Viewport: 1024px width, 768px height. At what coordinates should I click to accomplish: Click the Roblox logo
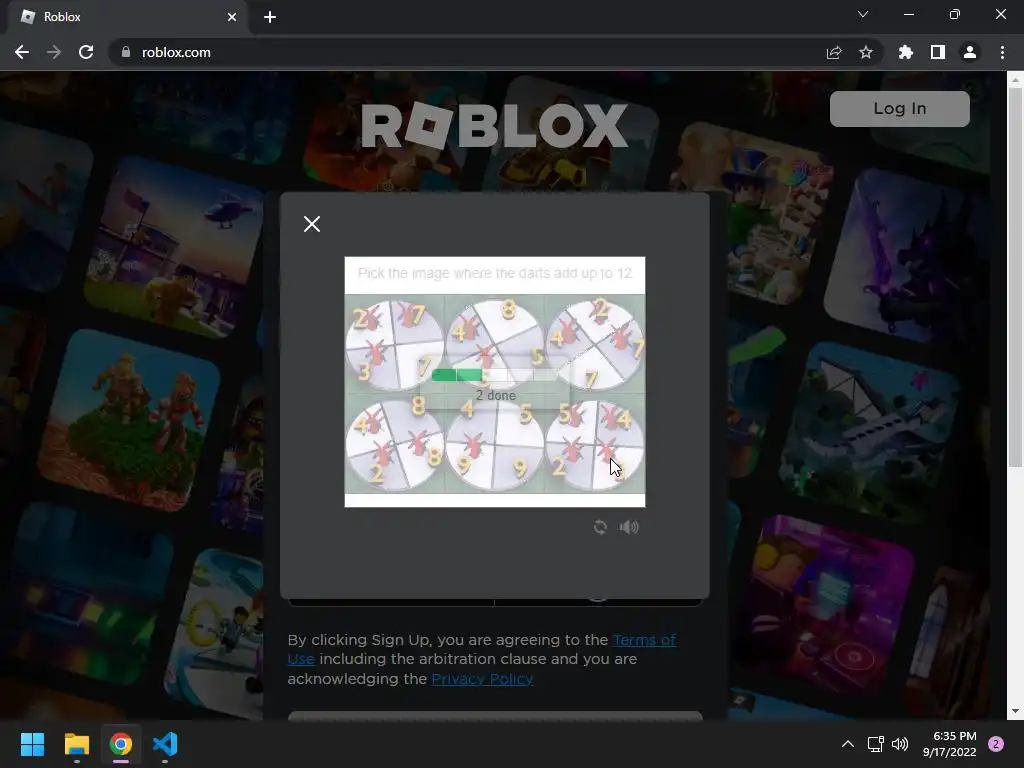pos(494,126)
